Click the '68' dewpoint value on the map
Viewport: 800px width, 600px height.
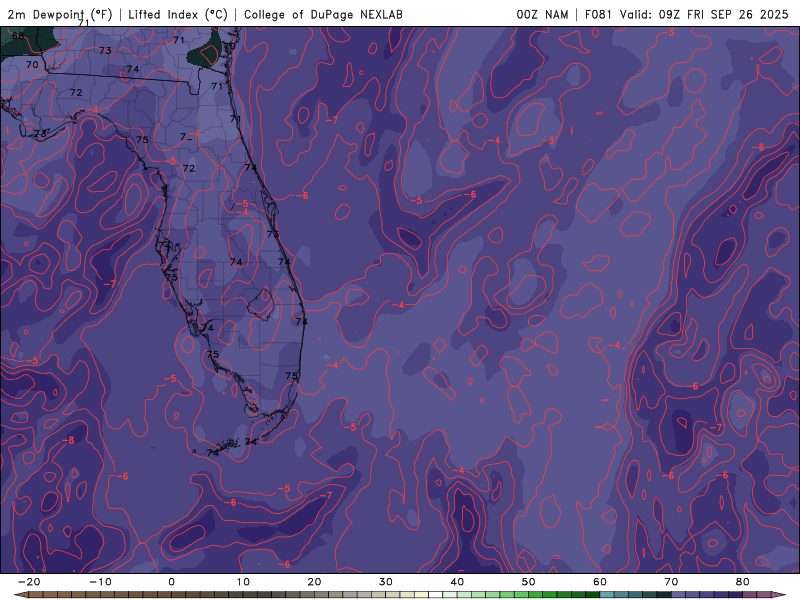[18, 36]
